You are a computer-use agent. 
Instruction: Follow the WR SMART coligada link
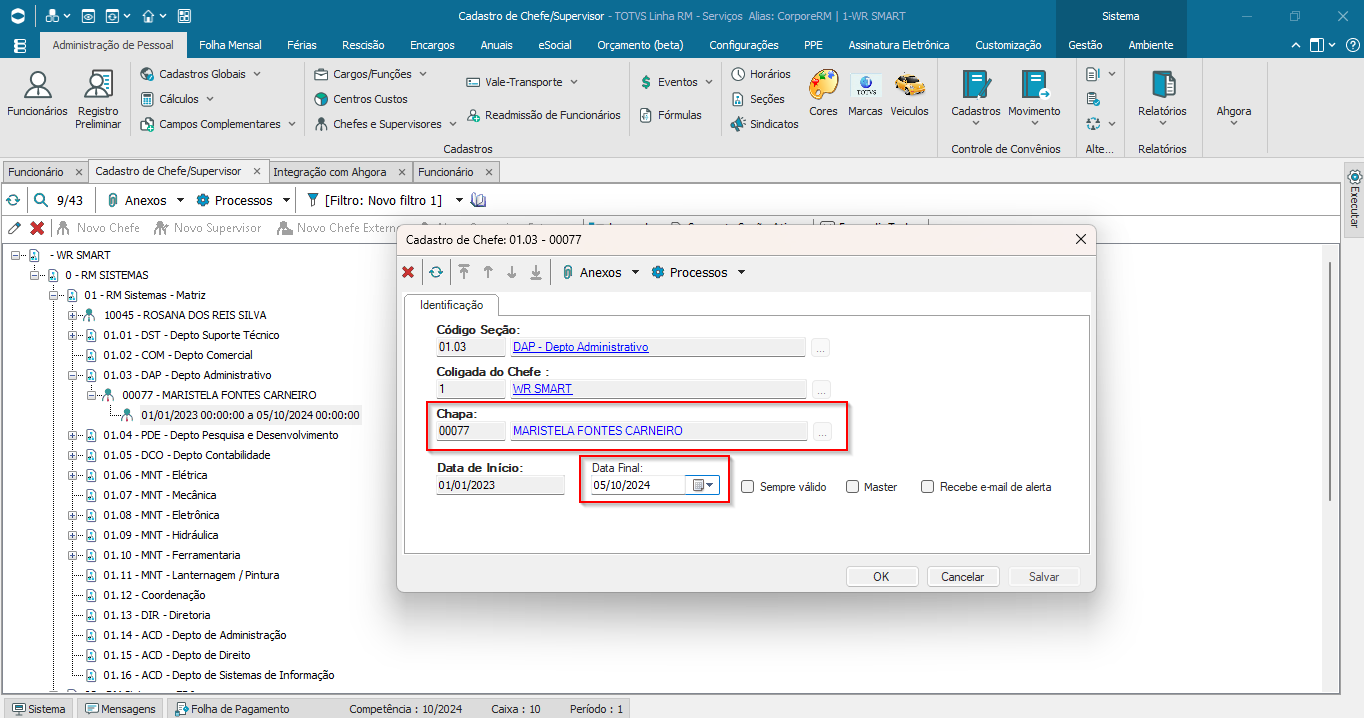tap(543, 389)
